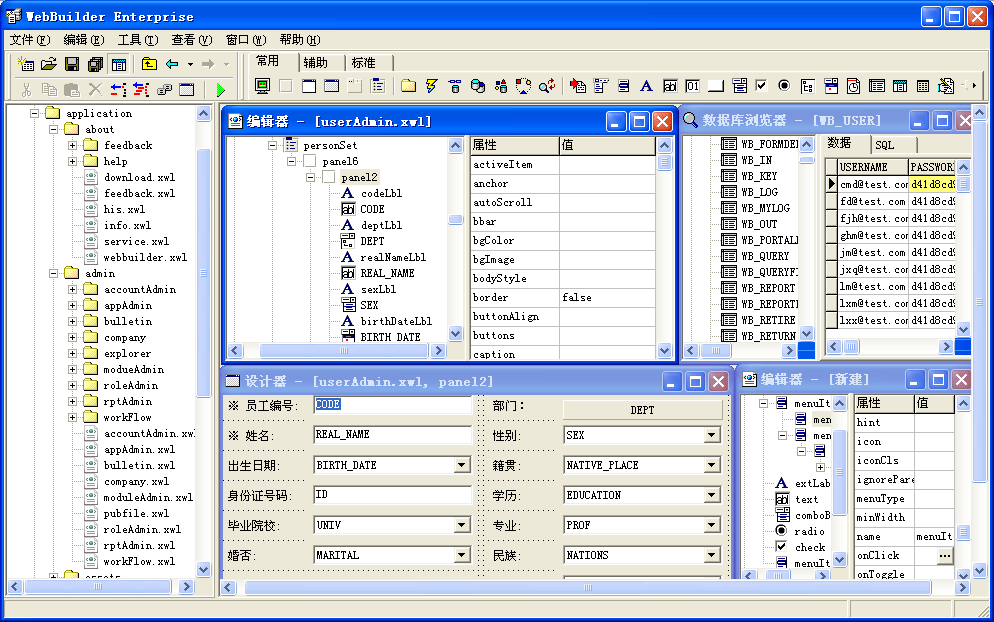The width and height of the screenshot is (994, 622).
Task: Click the Save All toolbar icon
Action: click(96, 63)
